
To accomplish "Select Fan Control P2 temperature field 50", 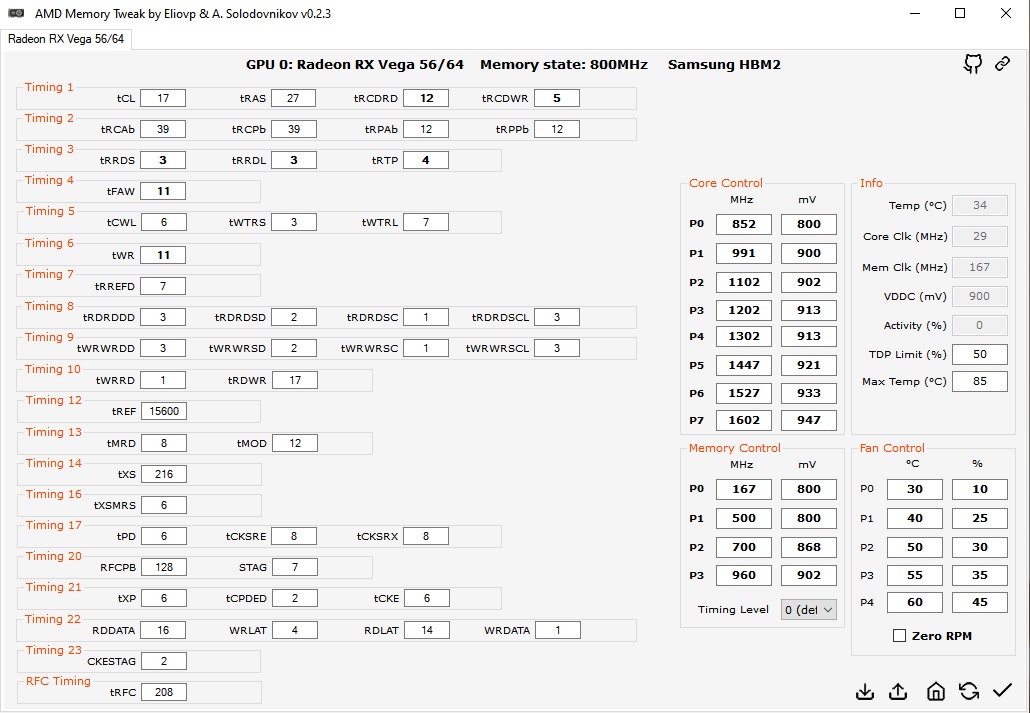I will click(x=914, y=547).
